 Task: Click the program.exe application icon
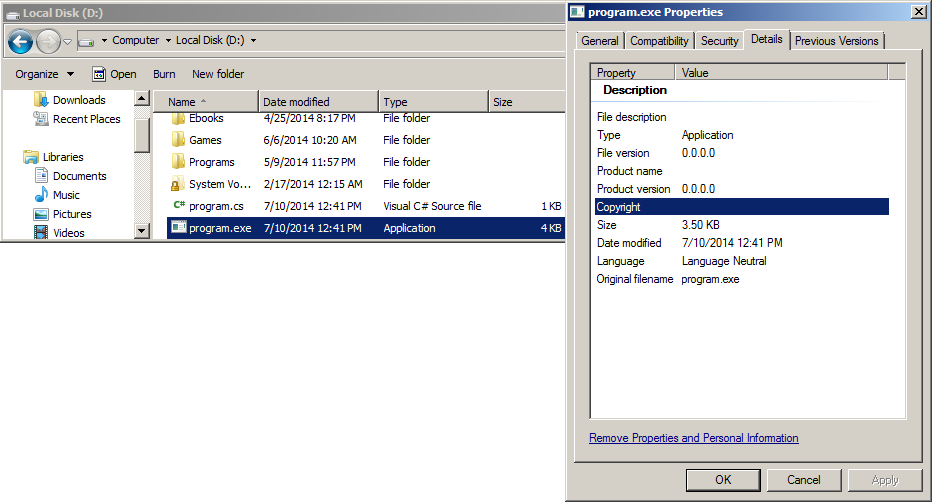(178, 228)
